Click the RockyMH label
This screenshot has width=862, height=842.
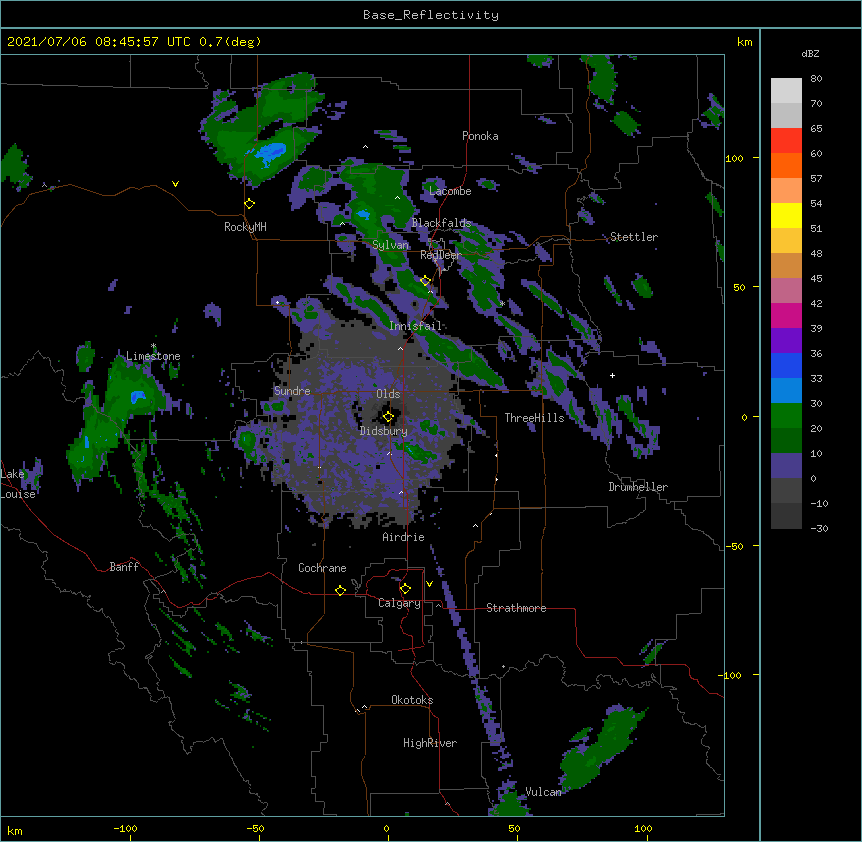[x=245, y=226]
